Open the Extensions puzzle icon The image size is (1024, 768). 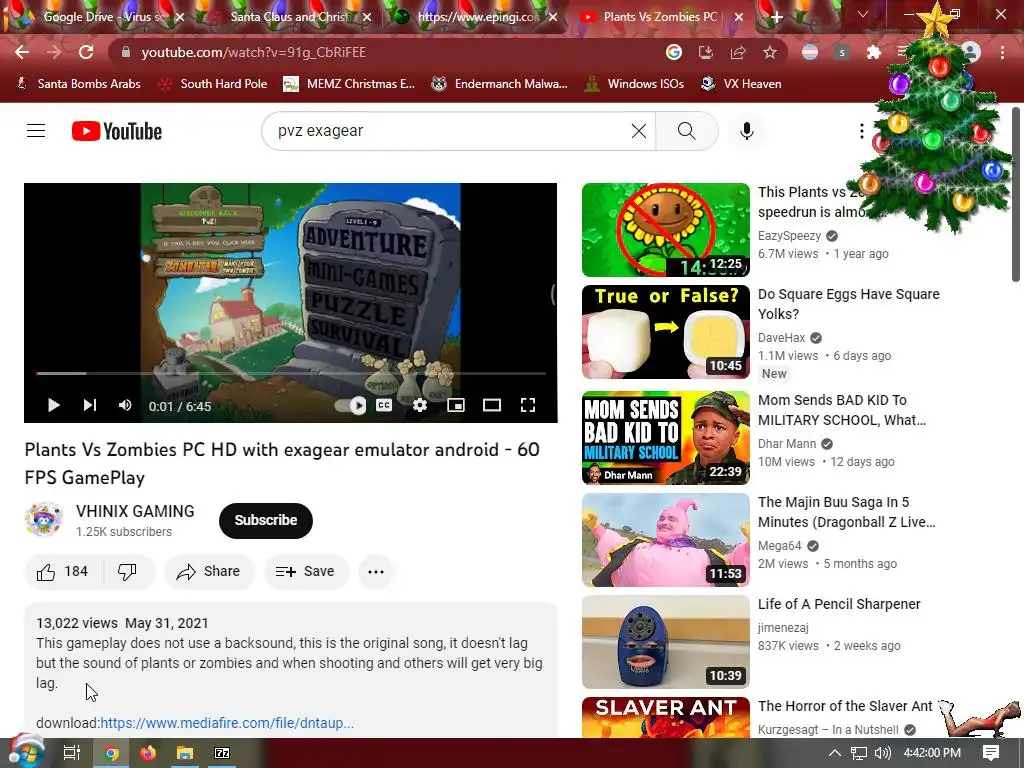coord(873,52)
